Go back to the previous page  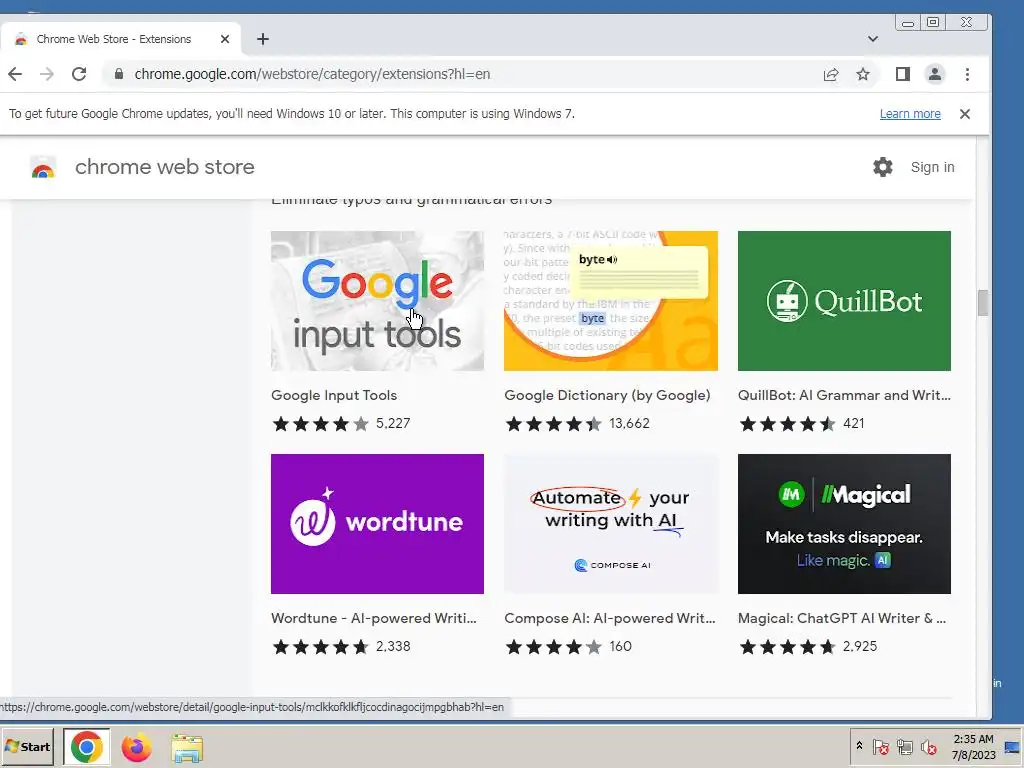[x=15, y=74]
